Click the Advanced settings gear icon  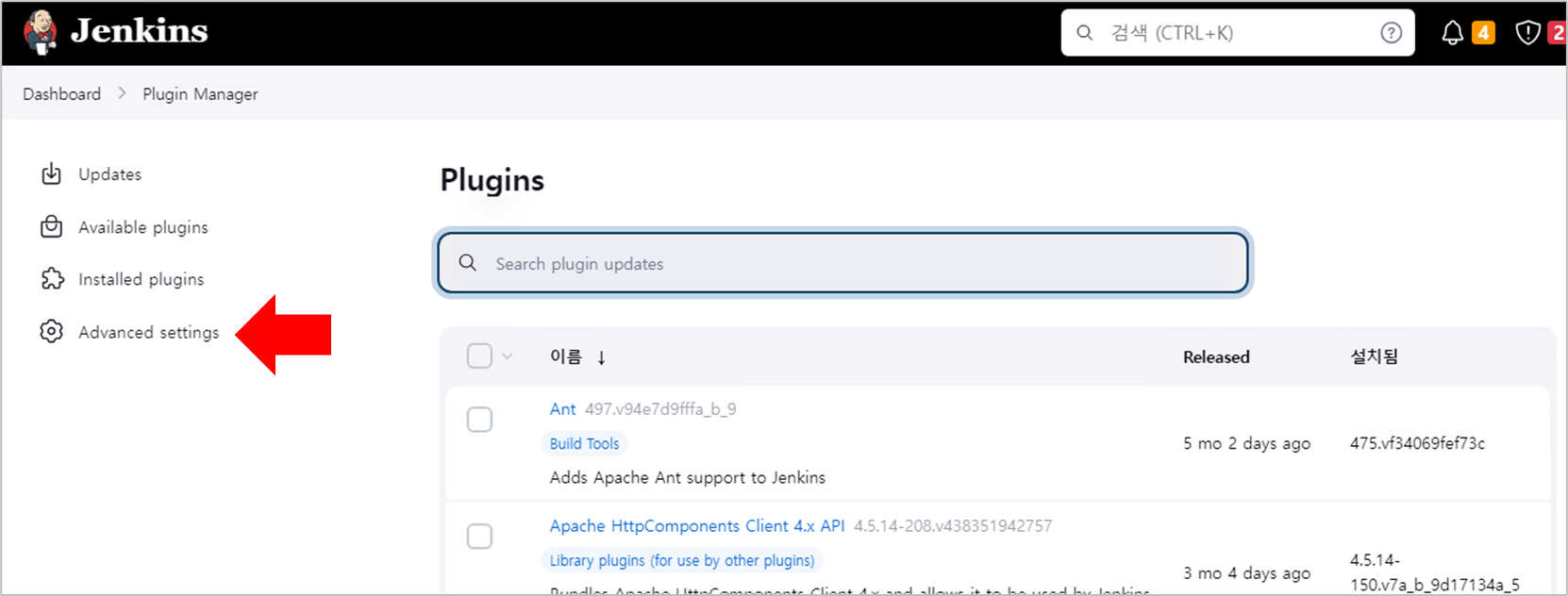52,332
